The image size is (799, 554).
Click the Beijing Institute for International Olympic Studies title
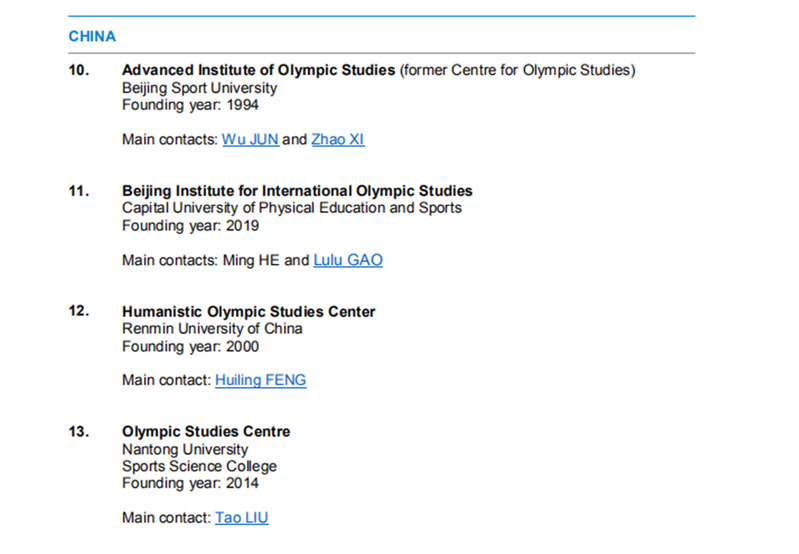(297, 191)
